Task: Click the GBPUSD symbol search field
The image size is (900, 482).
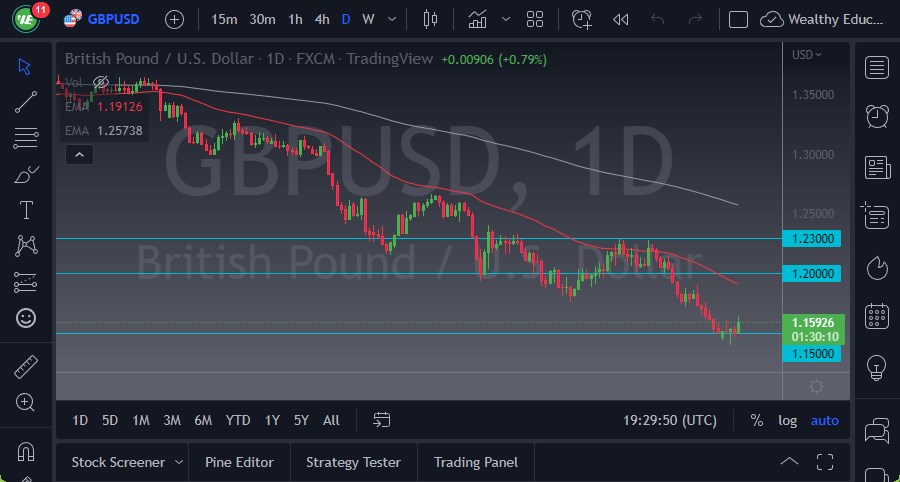Action: (113, 19)
